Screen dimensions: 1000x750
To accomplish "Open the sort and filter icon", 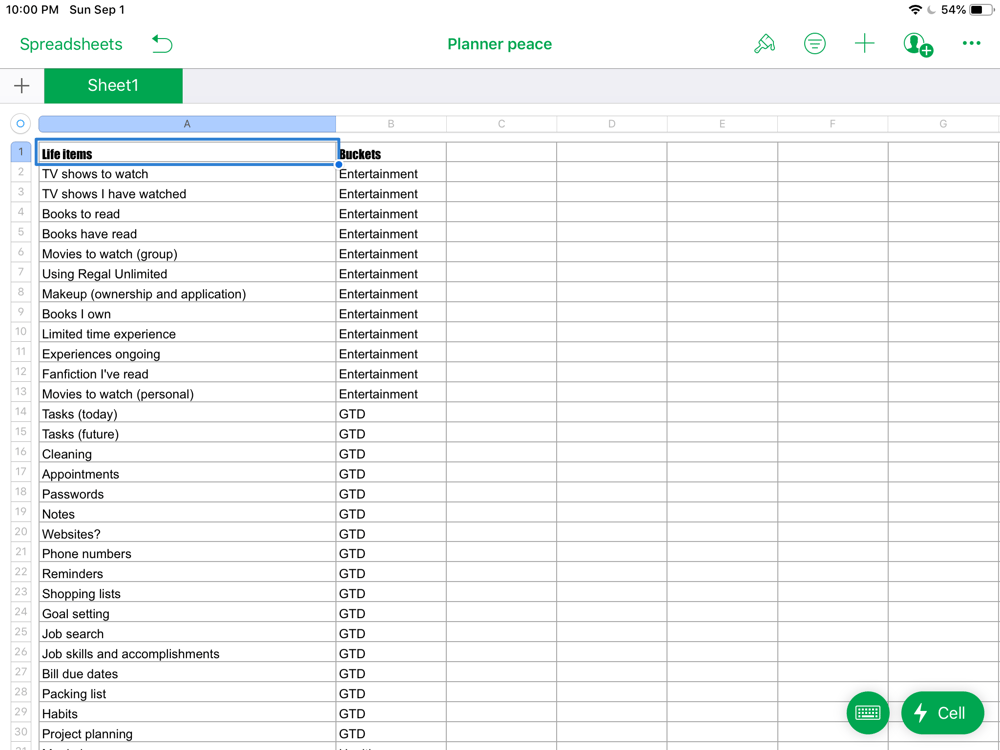I will coord(815,44).
